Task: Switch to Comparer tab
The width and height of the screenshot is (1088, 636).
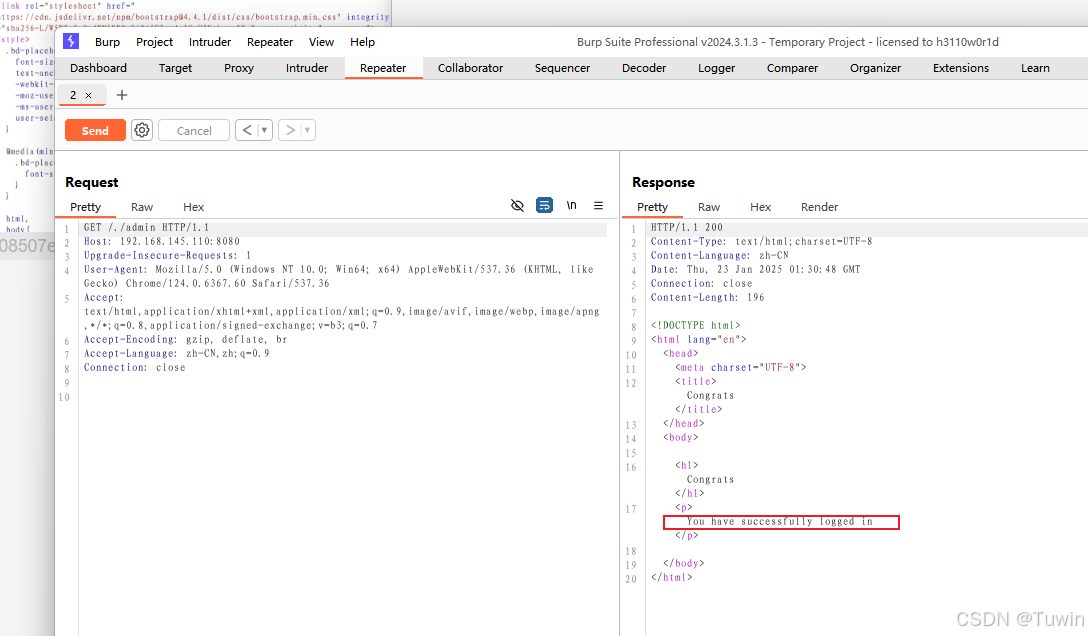Action: pos(792,68)
